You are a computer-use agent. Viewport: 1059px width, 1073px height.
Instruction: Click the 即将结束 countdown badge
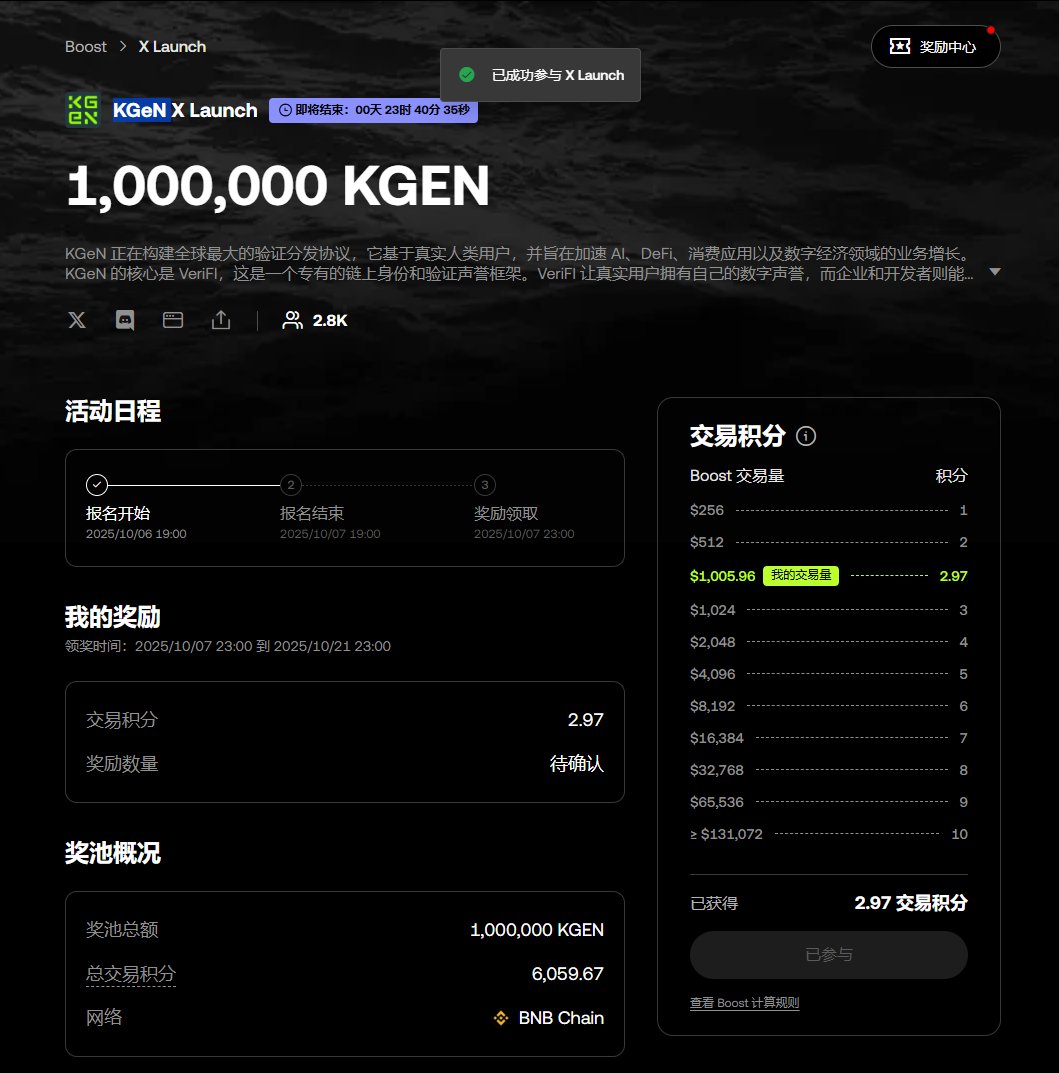[374, 110]
